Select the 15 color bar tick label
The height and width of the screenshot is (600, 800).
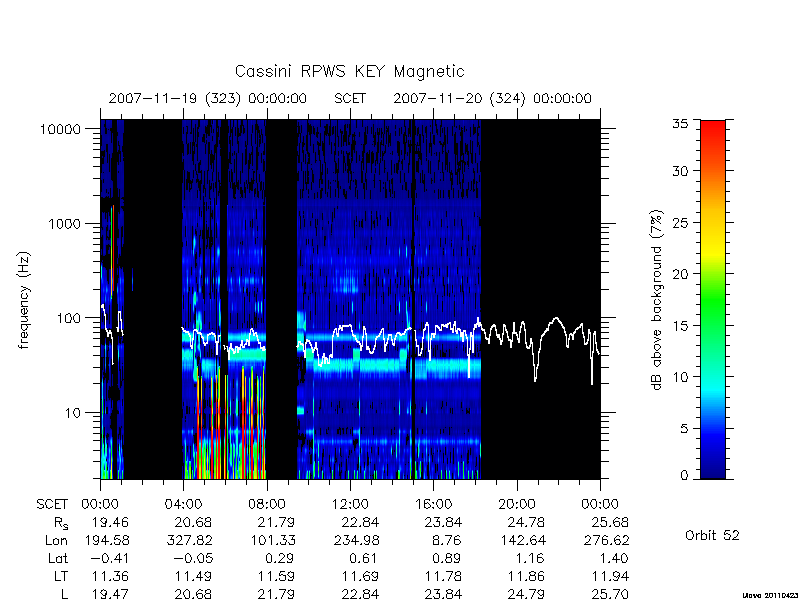click(680, 325)
